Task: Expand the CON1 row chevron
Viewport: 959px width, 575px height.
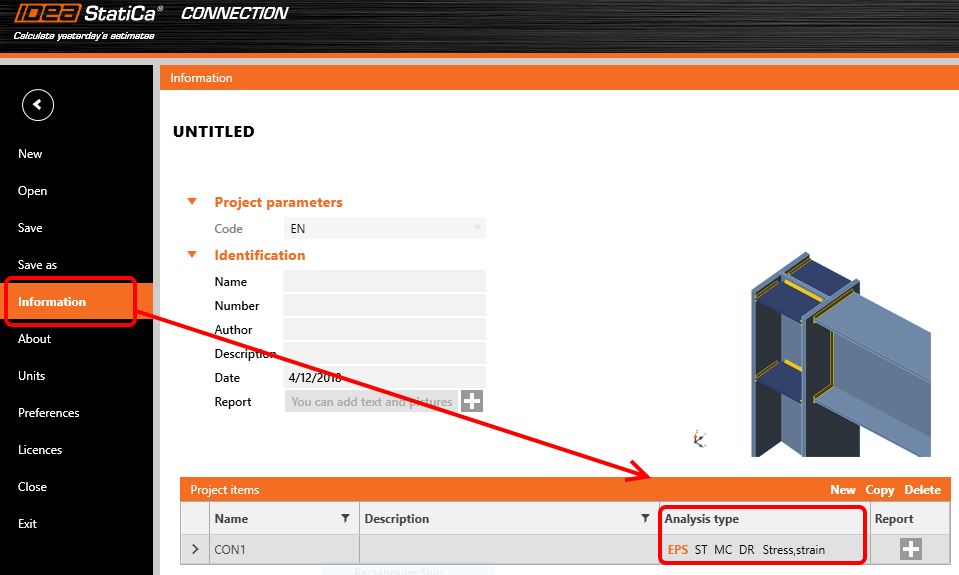Action: pyautogui.click(x=195, y=549)
